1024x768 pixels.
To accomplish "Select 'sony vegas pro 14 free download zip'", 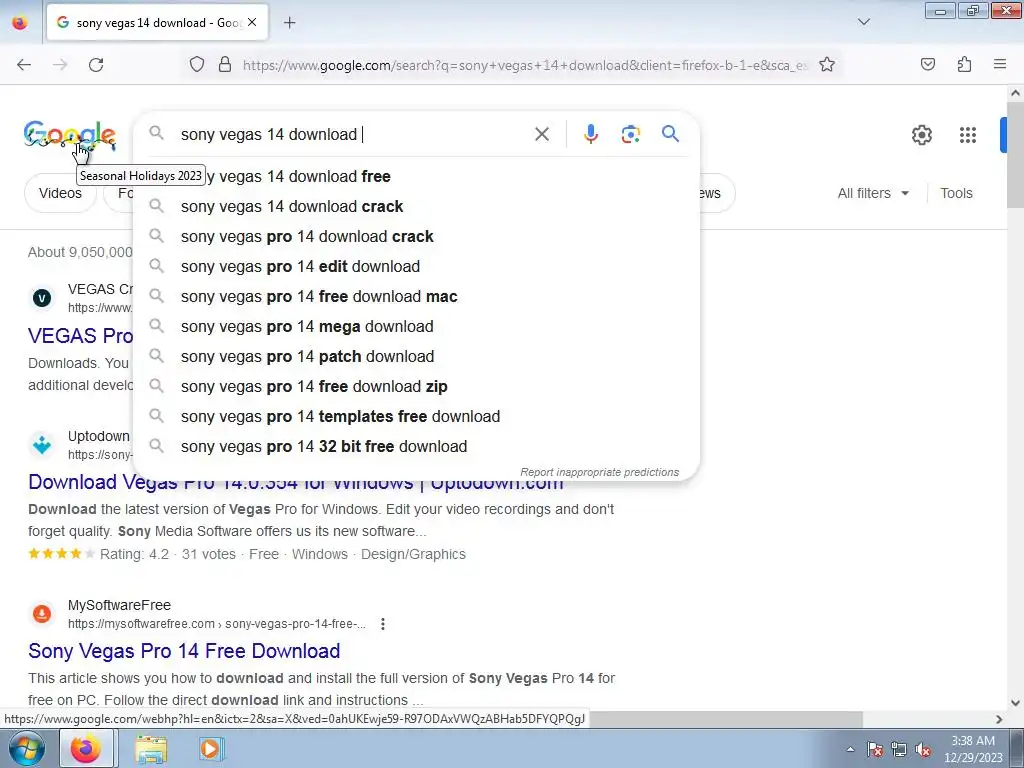I will point(416,387).
